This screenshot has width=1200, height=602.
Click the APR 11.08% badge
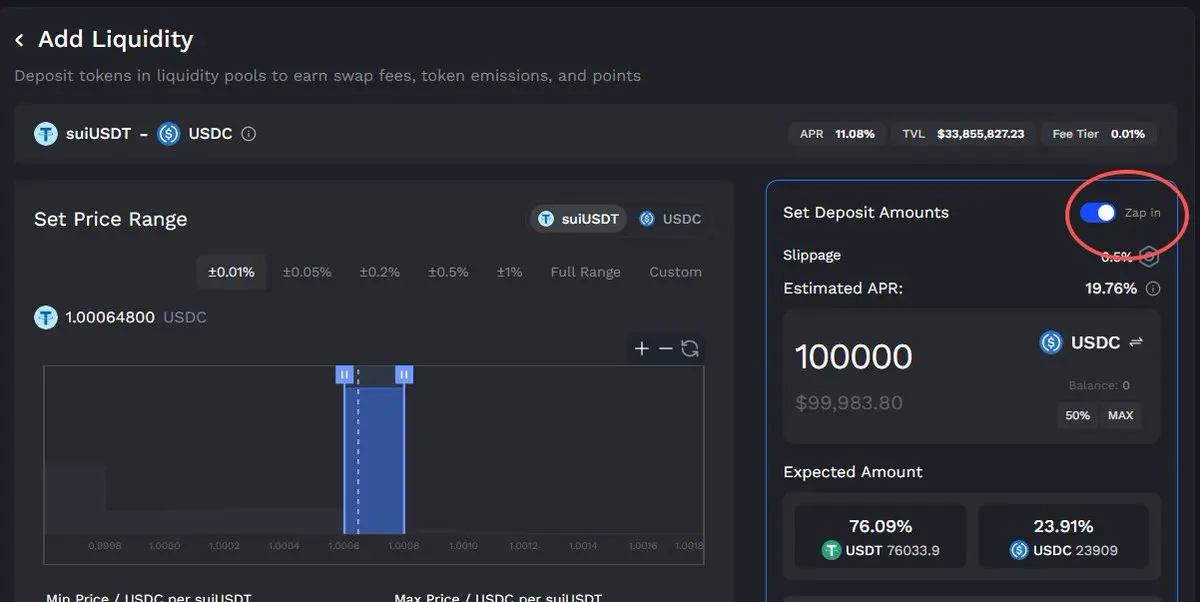pos(837,133)
